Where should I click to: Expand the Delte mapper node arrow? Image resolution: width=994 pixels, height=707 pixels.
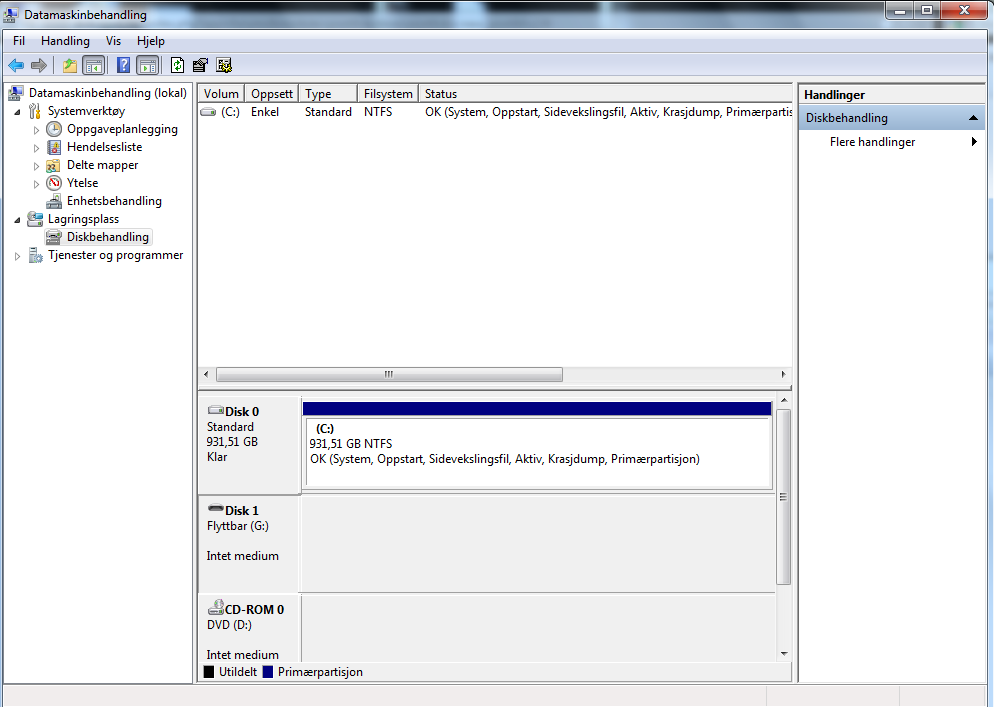[36, 166]
